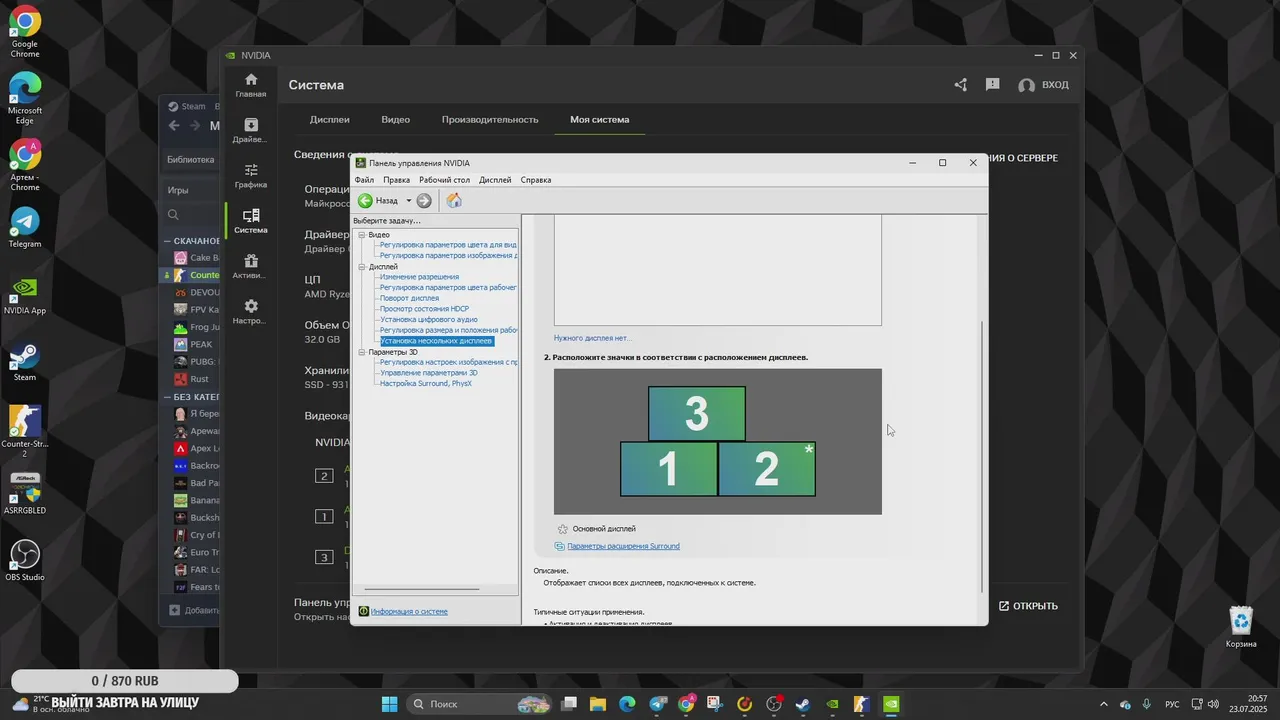Collapse БЕЗ КАТЕГОРИИ section in Steam library
The height and width of the screenshot is (720, 1280).
click(168, 397)
